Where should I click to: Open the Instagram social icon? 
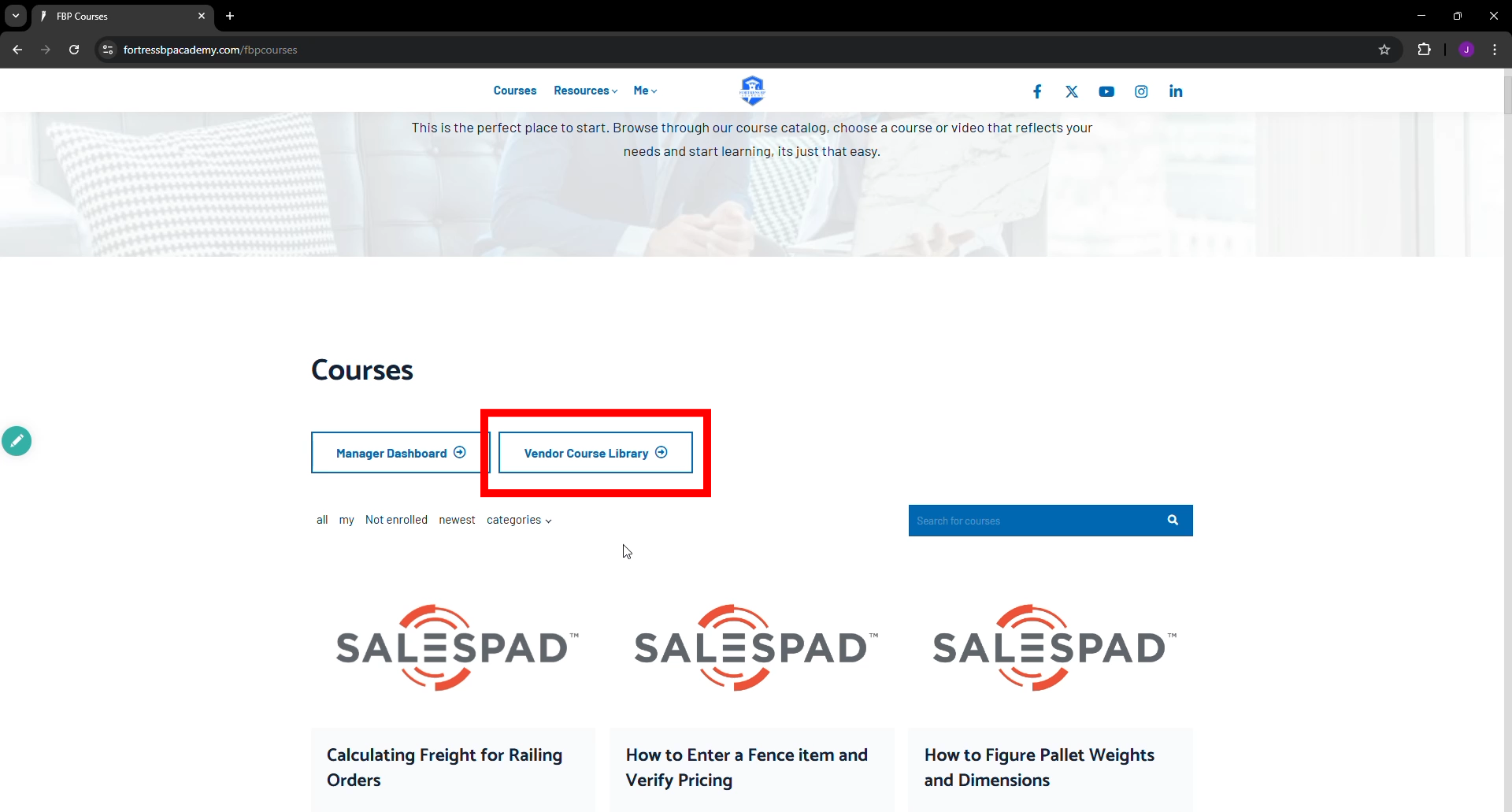pos(1141,91)
